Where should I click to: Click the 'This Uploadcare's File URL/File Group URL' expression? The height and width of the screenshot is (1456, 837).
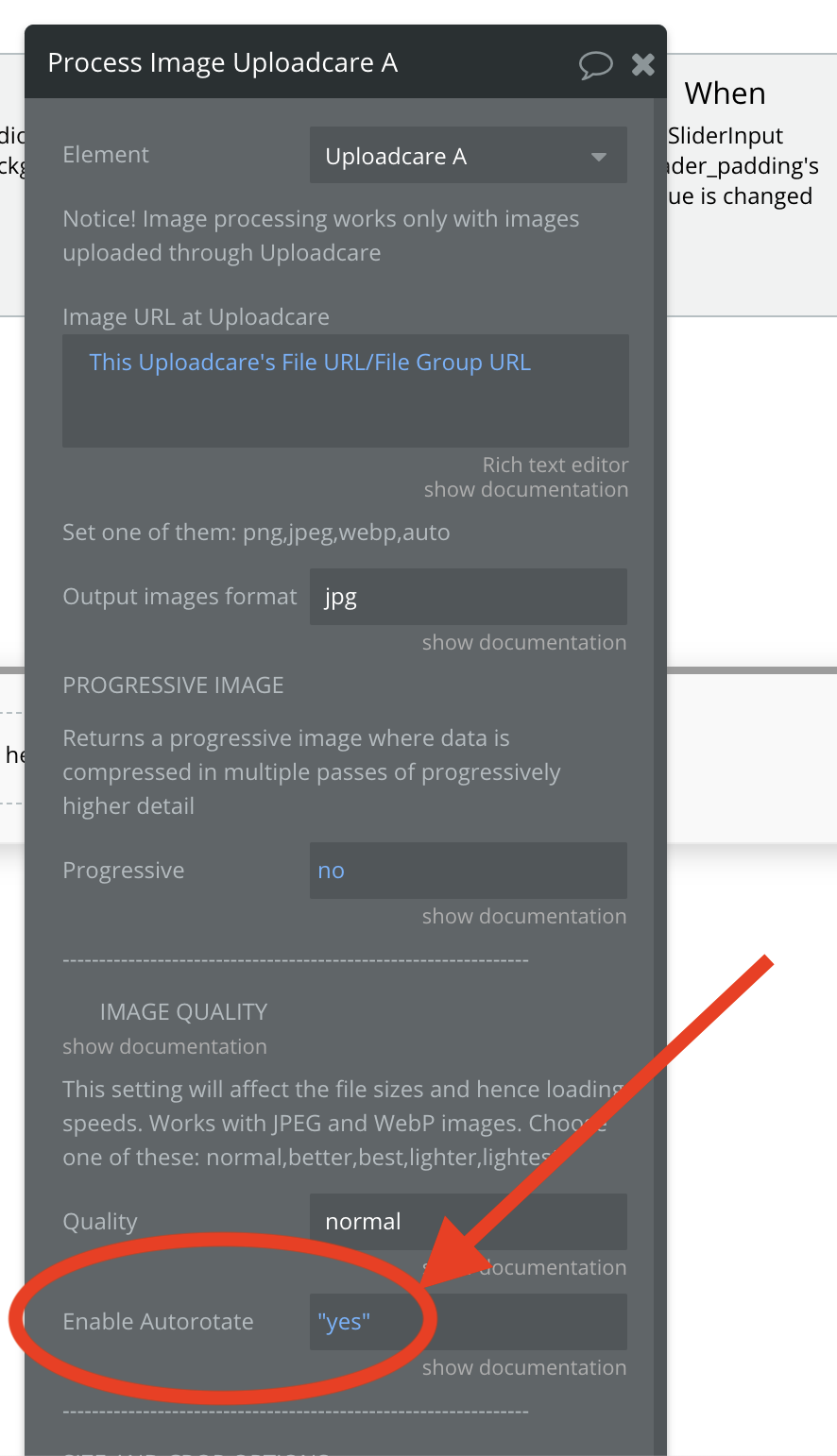coord(310,363)
